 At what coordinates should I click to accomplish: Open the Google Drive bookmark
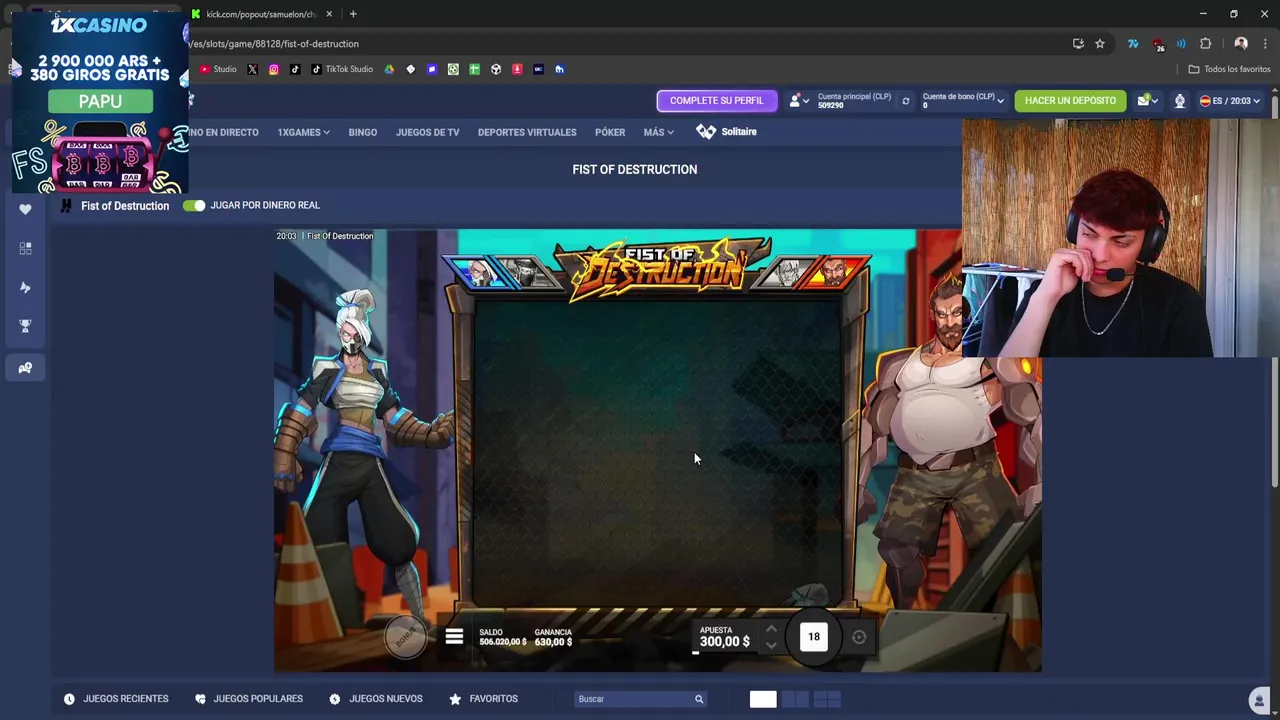click(389, 69)
